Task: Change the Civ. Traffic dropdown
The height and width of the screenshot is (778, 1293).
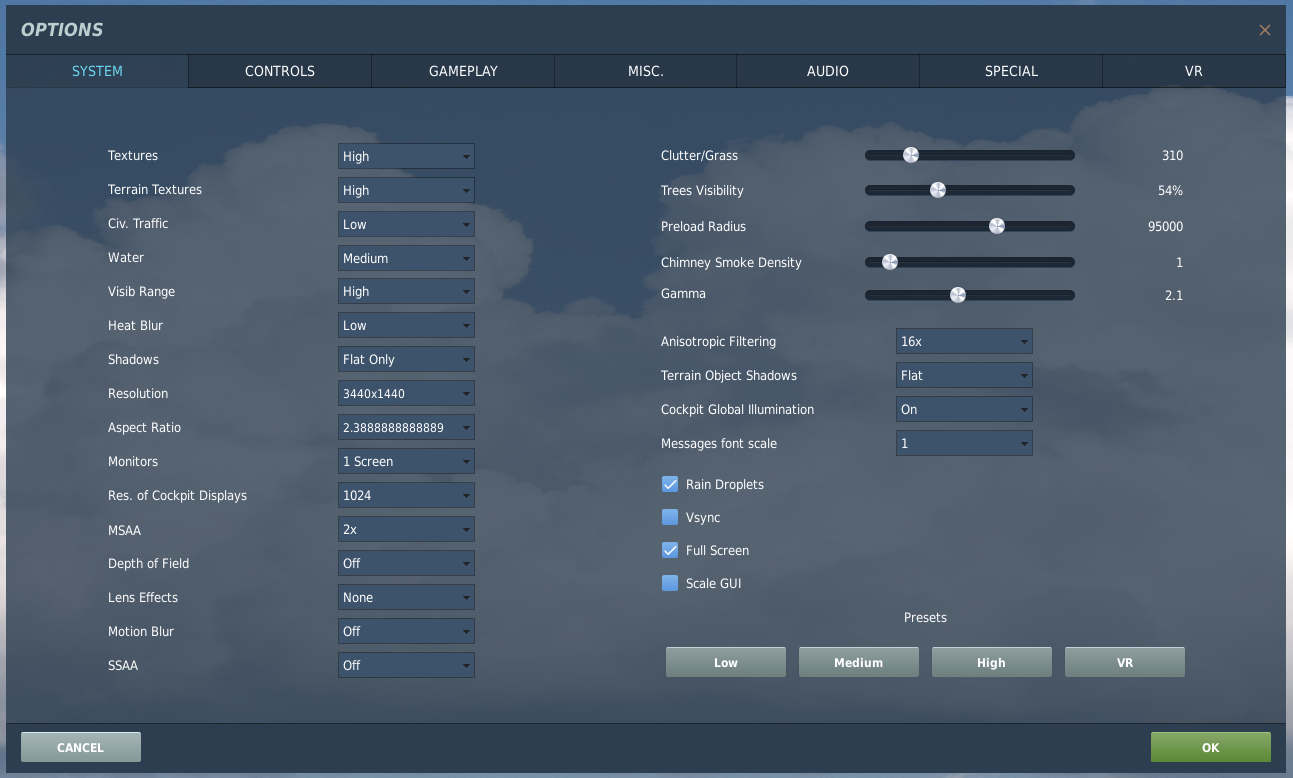Action: click(406, 224)
